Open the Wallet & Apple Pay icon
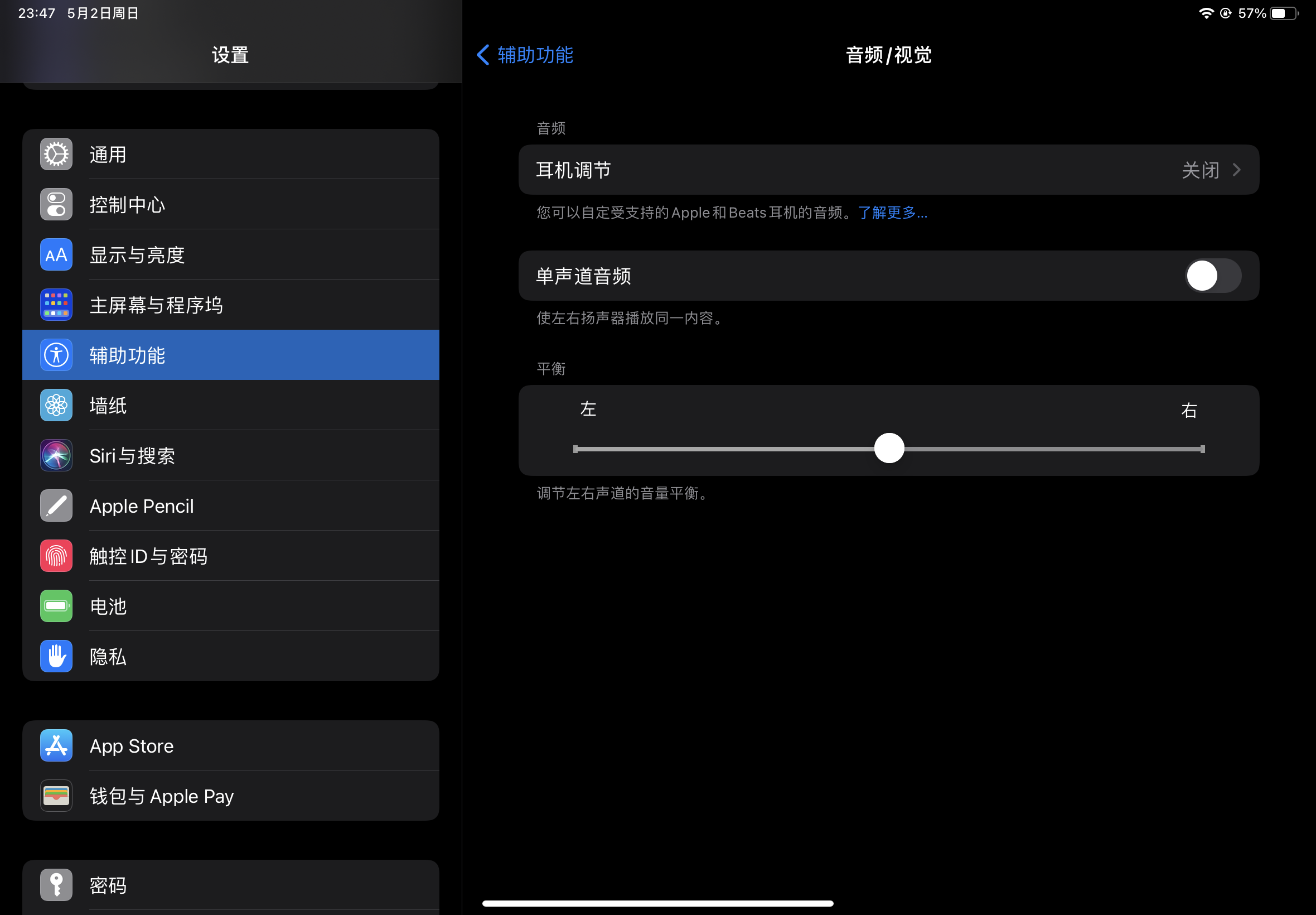Image resolution: width=1316 pixels, height=915 pixels. tap(56, 796)
